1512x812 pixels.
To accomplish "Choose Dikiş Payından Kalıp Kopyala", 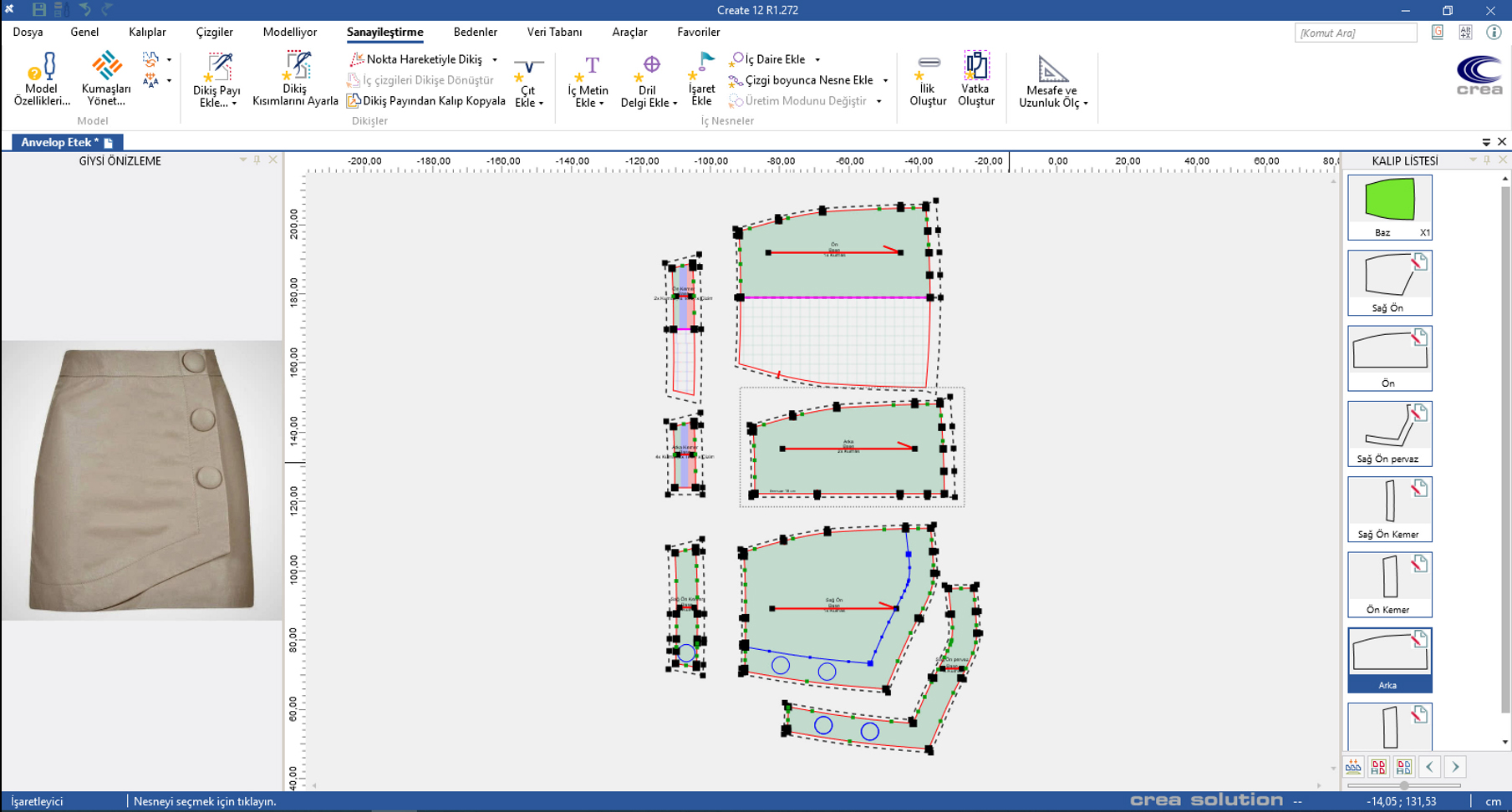I will 426,101.
